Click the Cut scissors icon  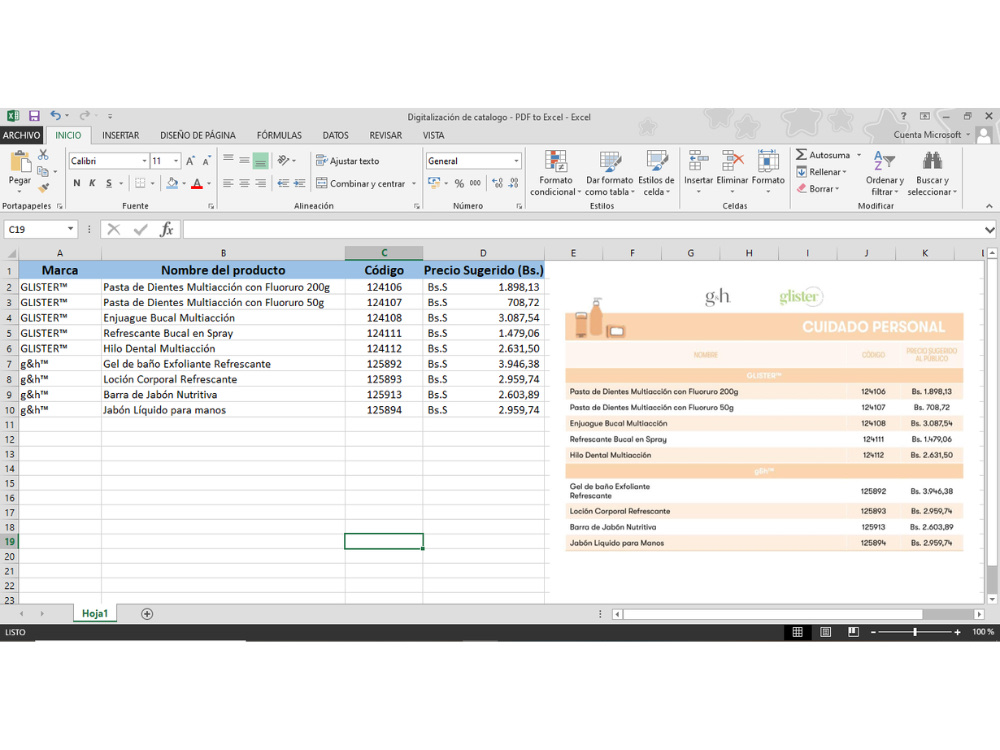pyautogui.click(x=43, y=155)
